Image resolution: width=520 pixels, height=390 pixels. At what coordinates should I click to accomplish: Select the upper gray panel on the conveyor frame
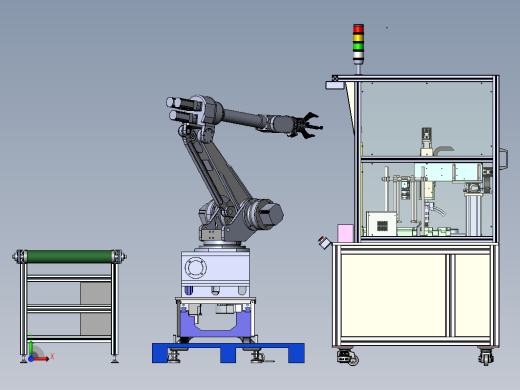pyautogui.click(x=95, y=293)
